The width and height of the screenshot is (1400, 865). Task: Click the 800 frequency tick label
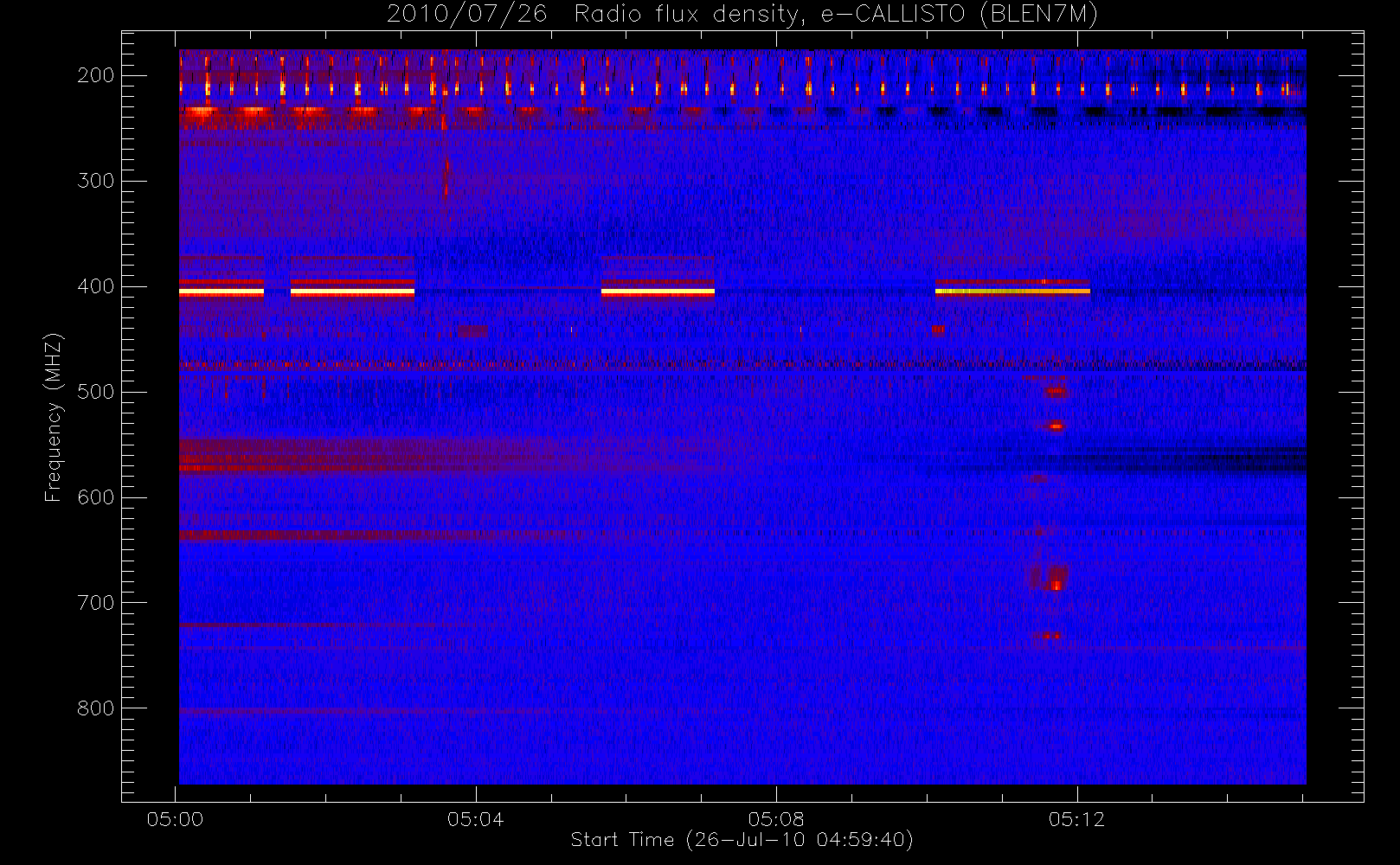click(96, 708)
